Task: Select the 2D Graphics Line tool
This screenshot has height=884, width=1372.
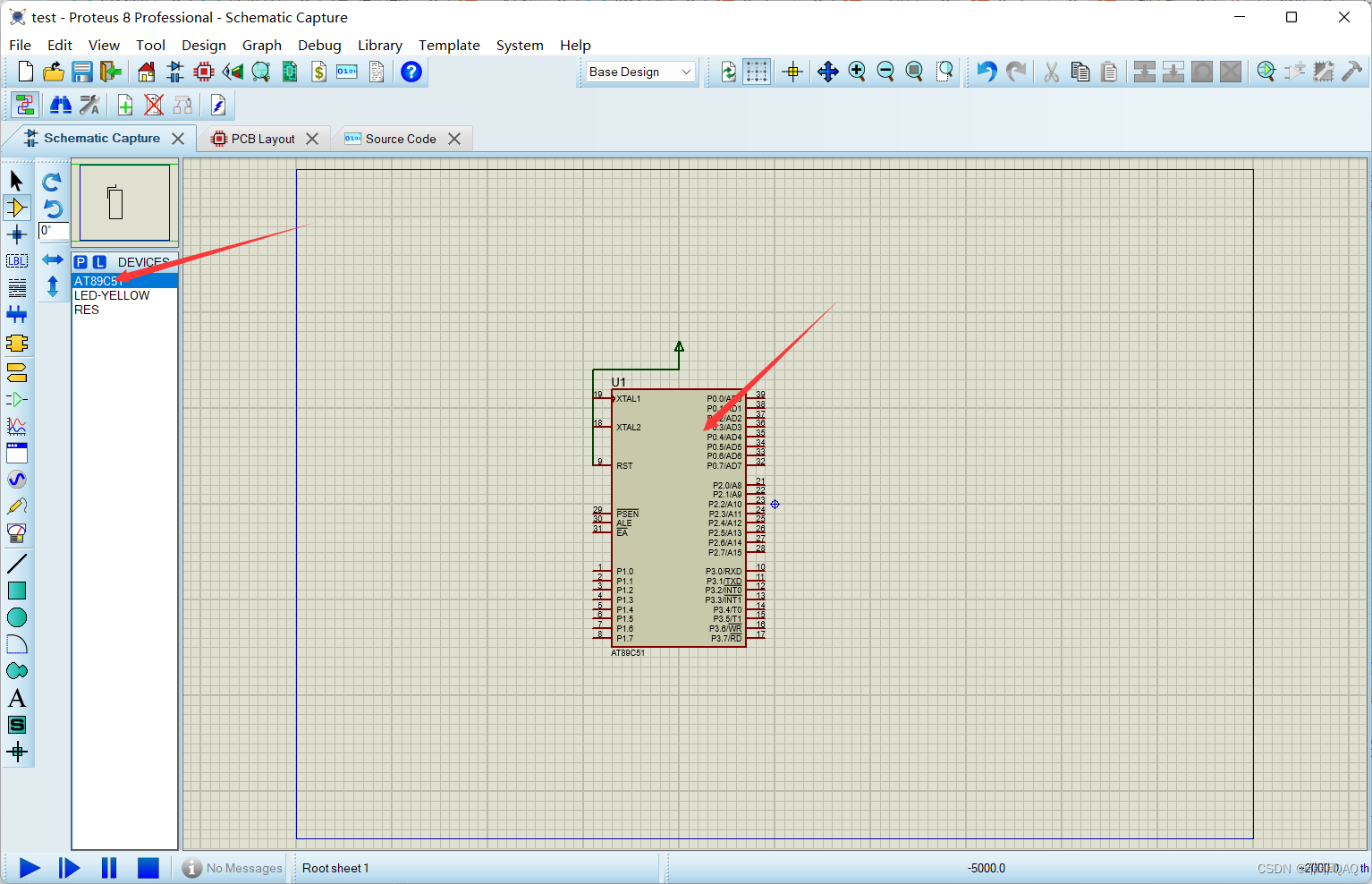Action: tap(17, 564)
